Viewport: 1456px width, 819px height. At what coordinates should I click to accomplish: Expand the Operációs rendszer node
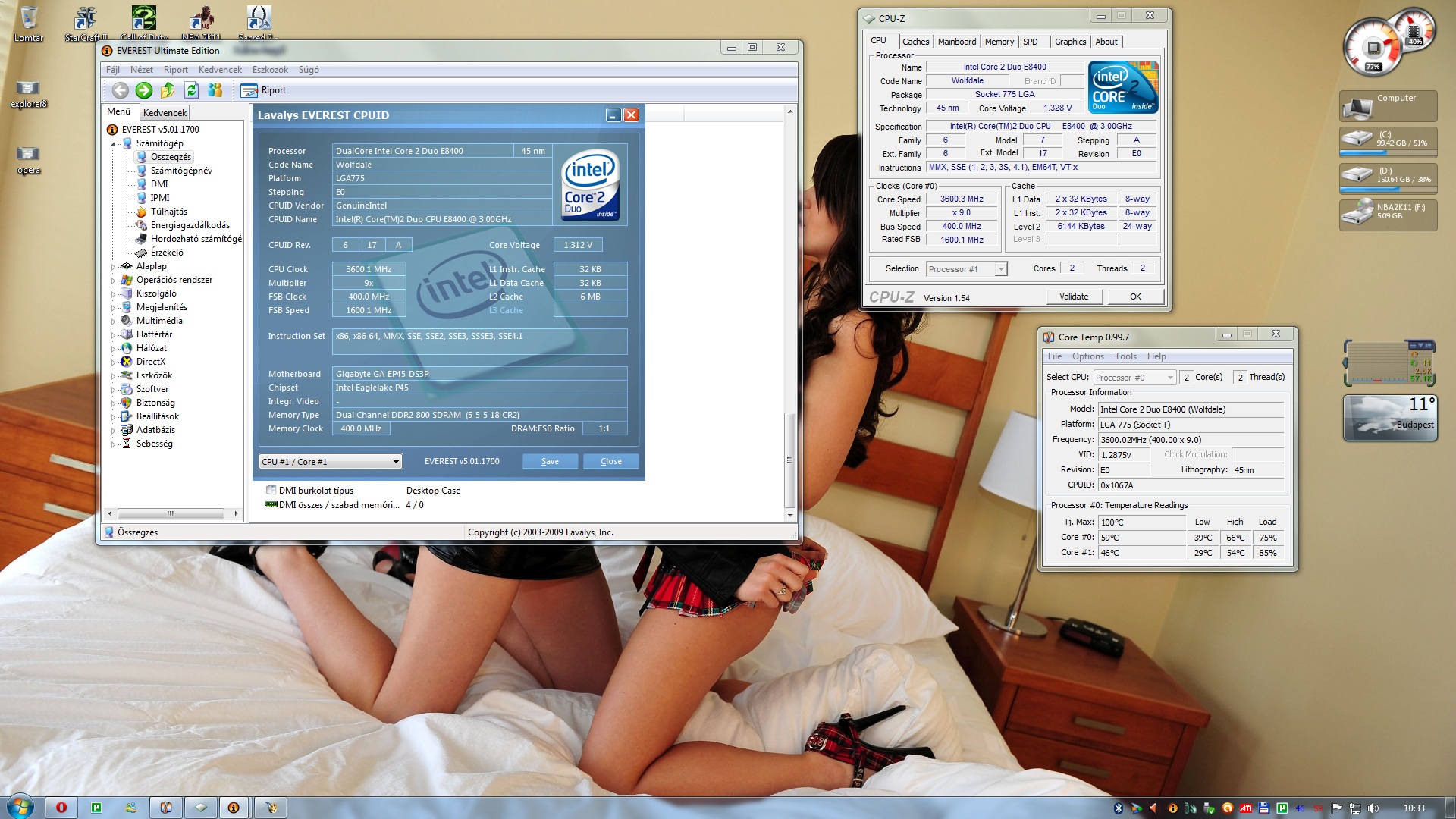[x=114, y=281]
